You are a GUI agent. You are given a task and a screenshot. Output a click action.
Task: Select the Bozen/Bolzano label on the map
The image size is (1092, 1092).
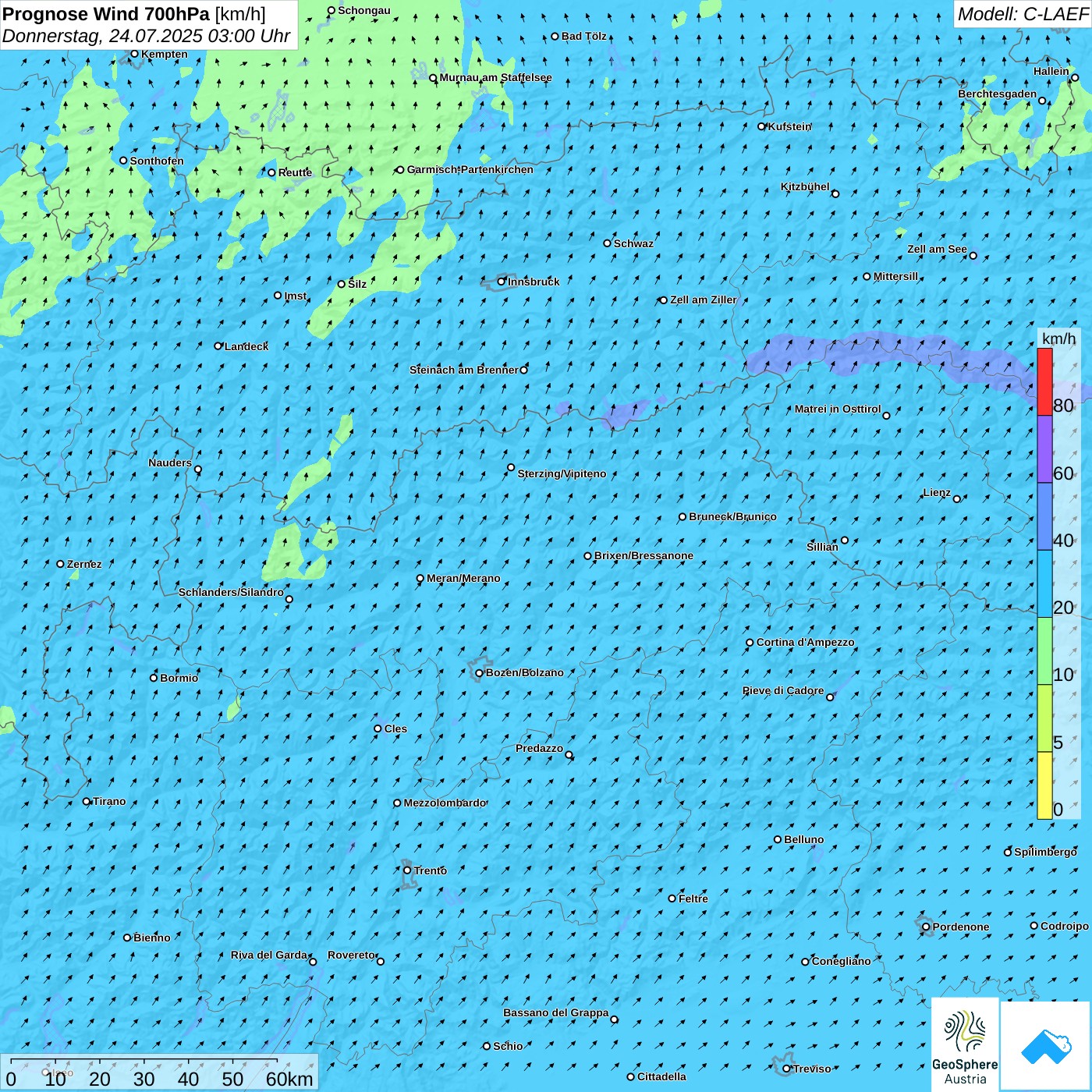coord(524,672)
